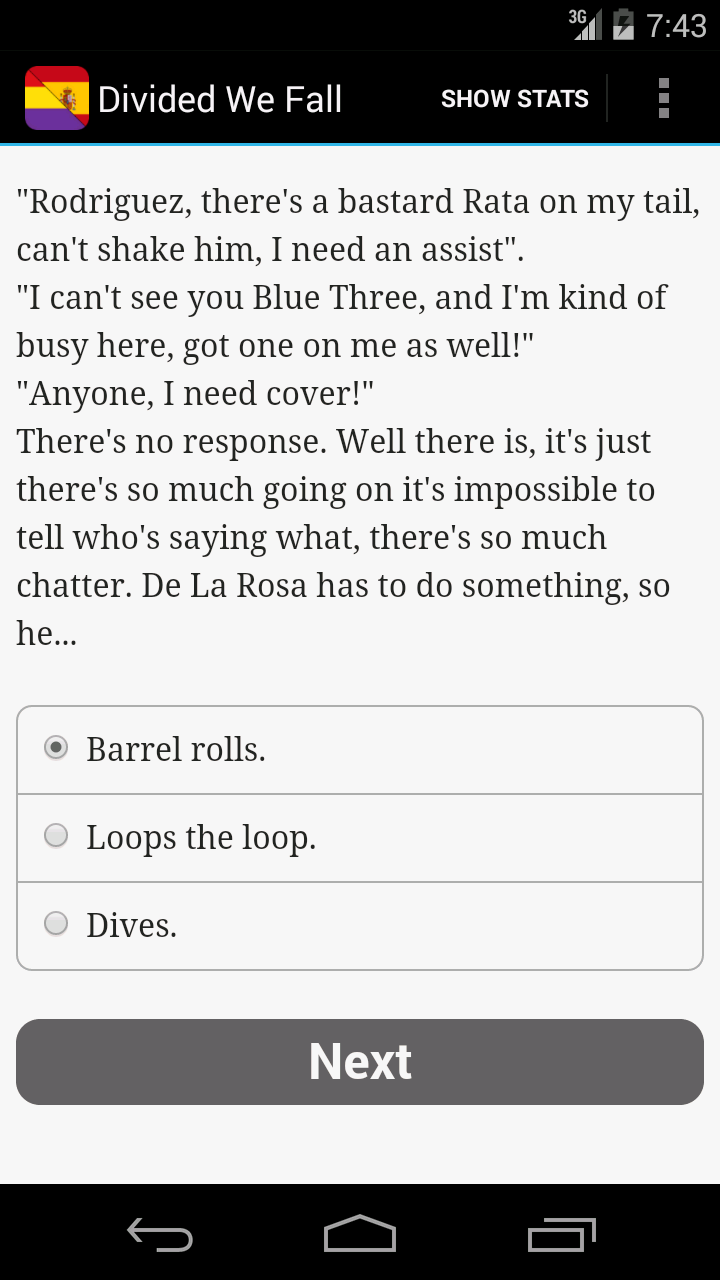Tap the "Dives." option label
Screen dimensions: 720x1280
(131, 925)
